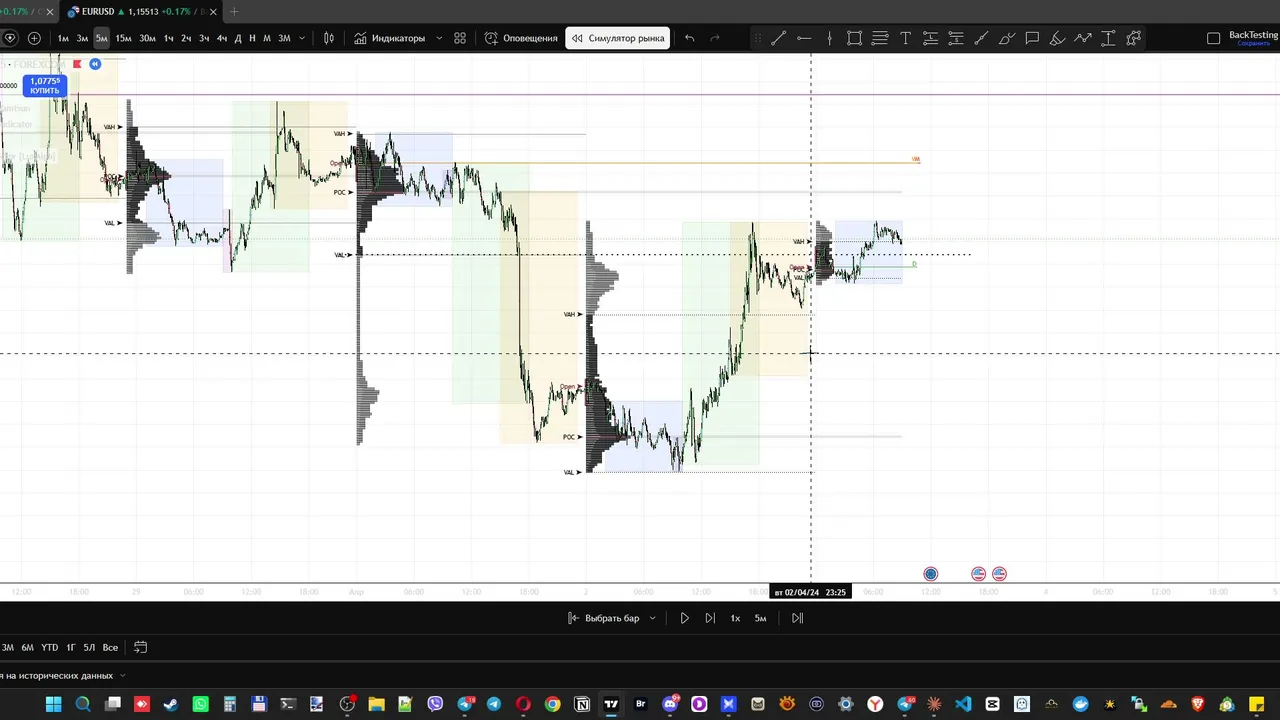Open the Индикаторы dialog
Viewport: 1280px width, 720px height.
click(x=389, y=38)
